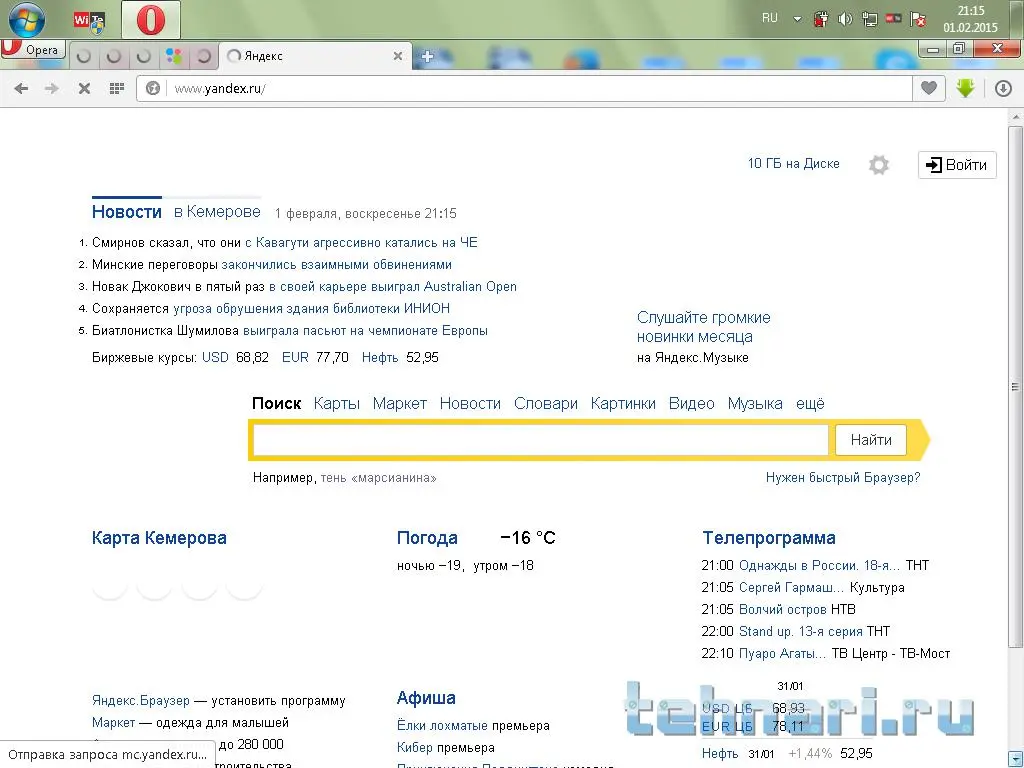Click the power plug tray icon
The width and height of the screenshot is (1024, 768).
821,19
